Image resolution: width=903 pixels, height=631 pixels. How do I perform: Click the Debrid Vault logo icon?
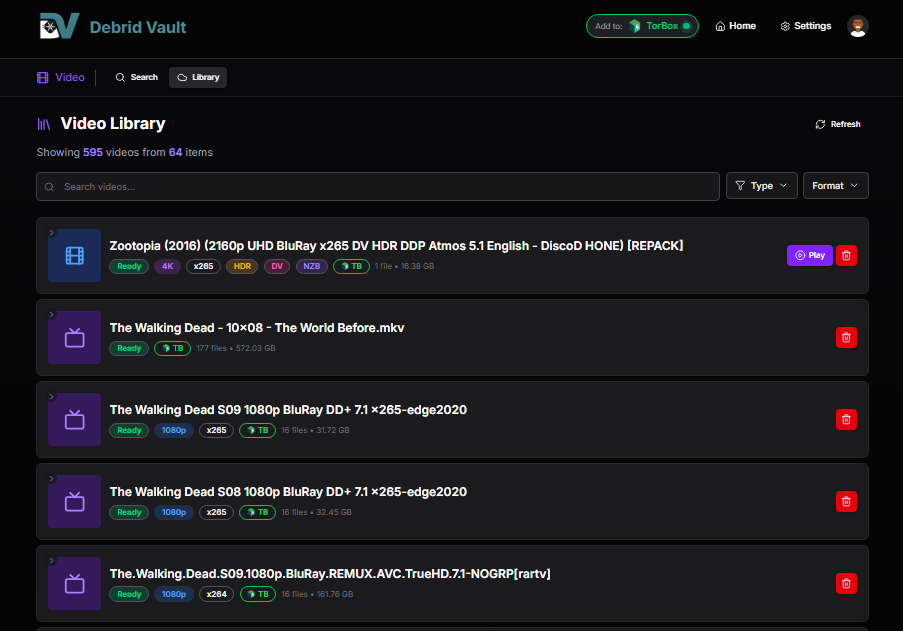(59, 26)
